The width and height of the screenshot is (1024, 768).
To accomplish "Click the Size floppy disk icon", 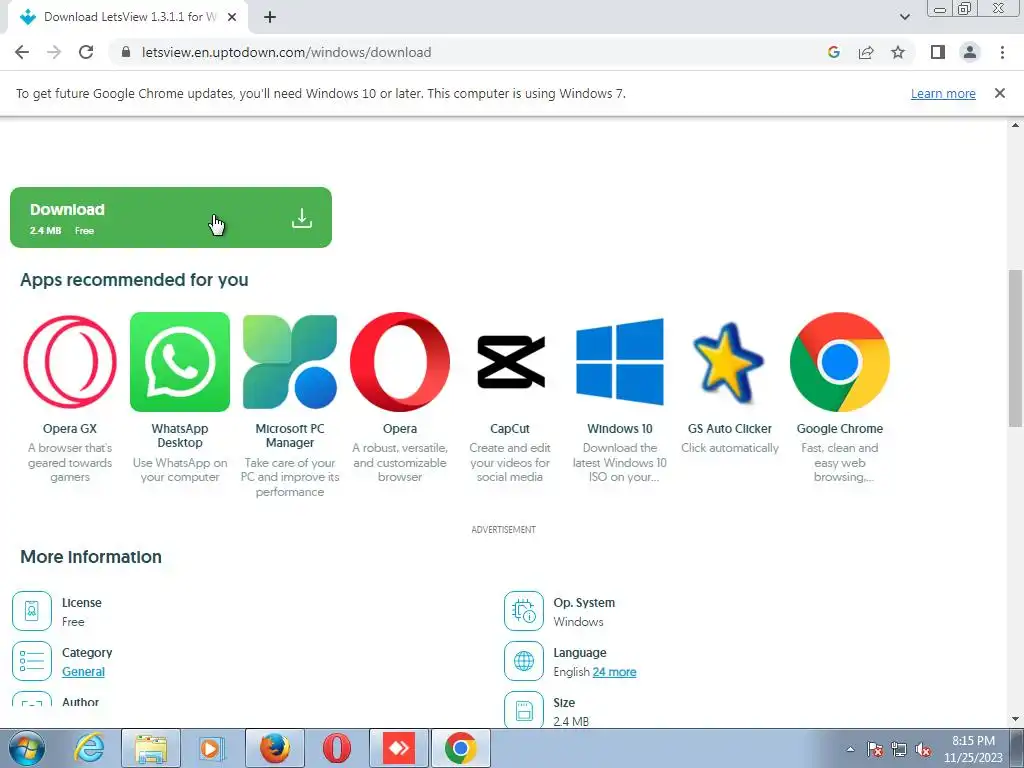I will point(524,710).
